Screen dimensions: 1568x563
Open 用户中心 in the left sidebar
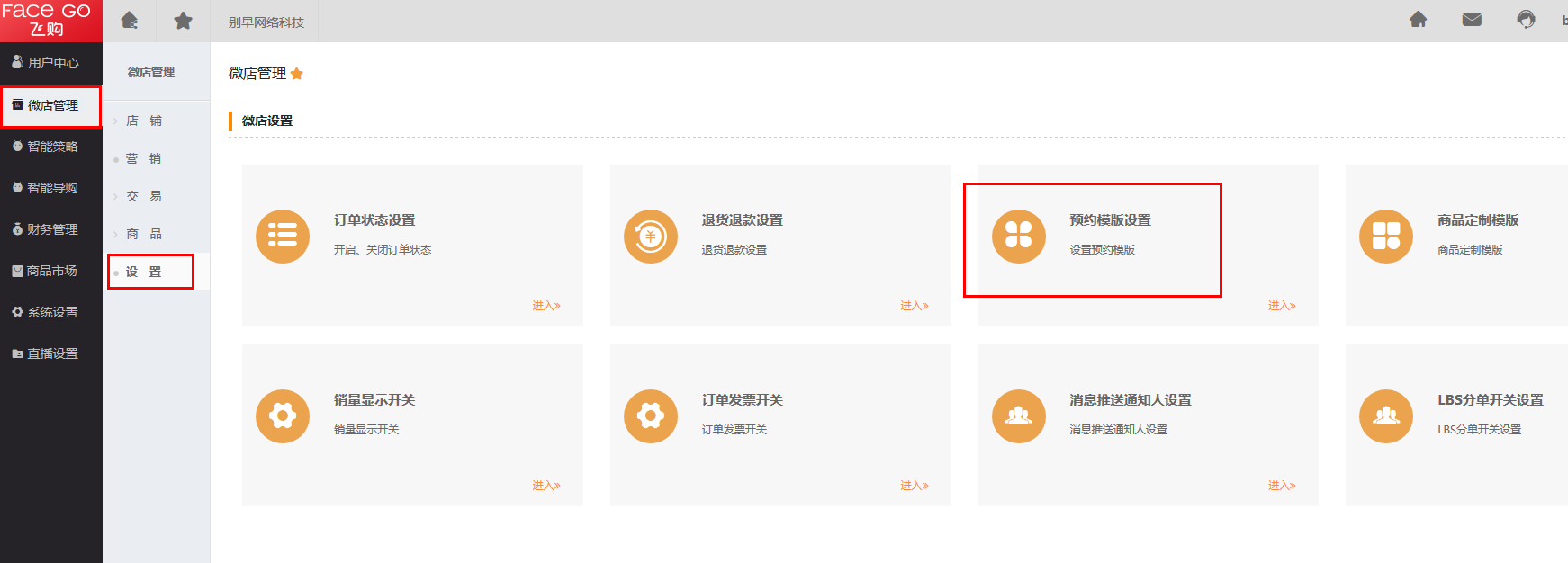click(x=52, y=63)
